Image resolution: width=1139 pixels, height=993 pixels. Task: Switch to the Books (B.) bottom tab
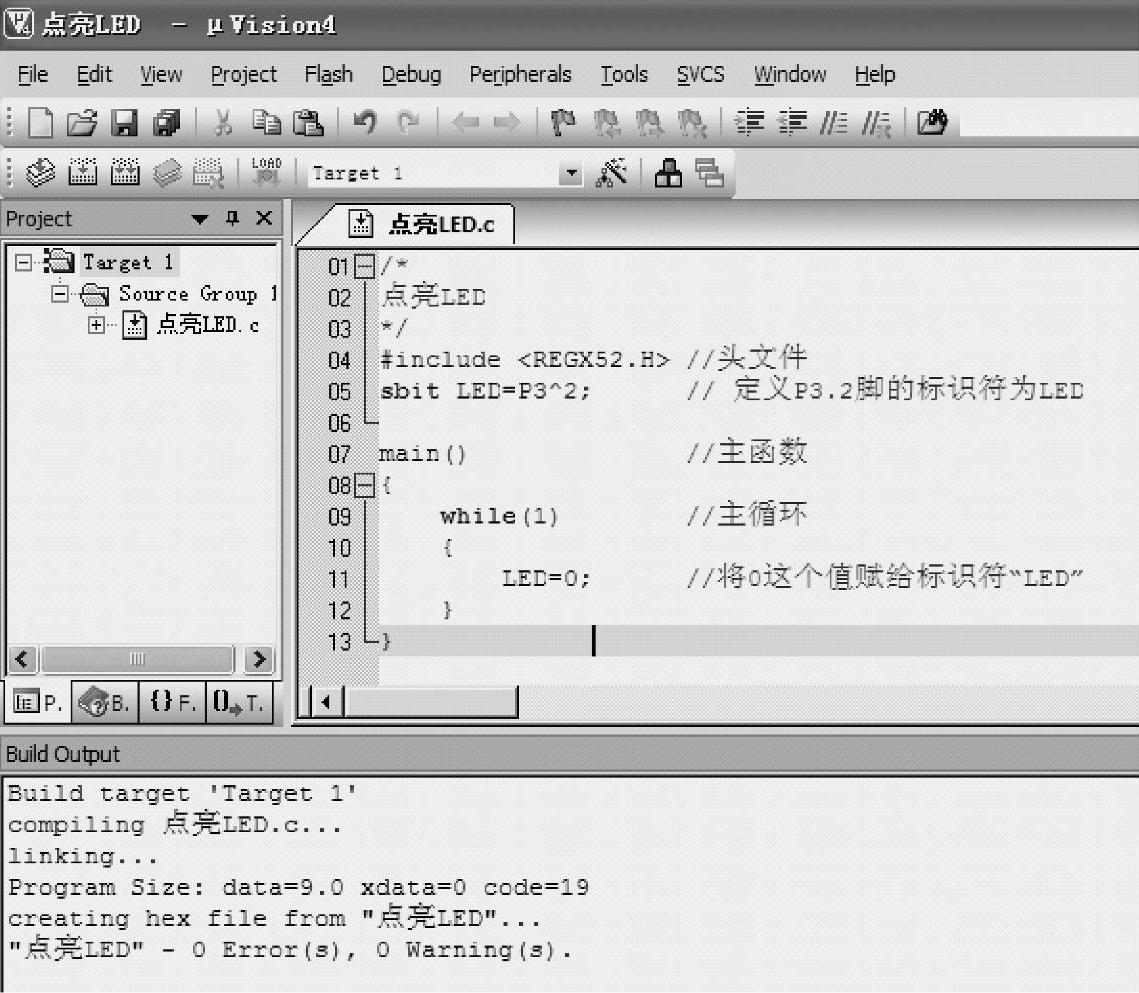pos(105,702)
